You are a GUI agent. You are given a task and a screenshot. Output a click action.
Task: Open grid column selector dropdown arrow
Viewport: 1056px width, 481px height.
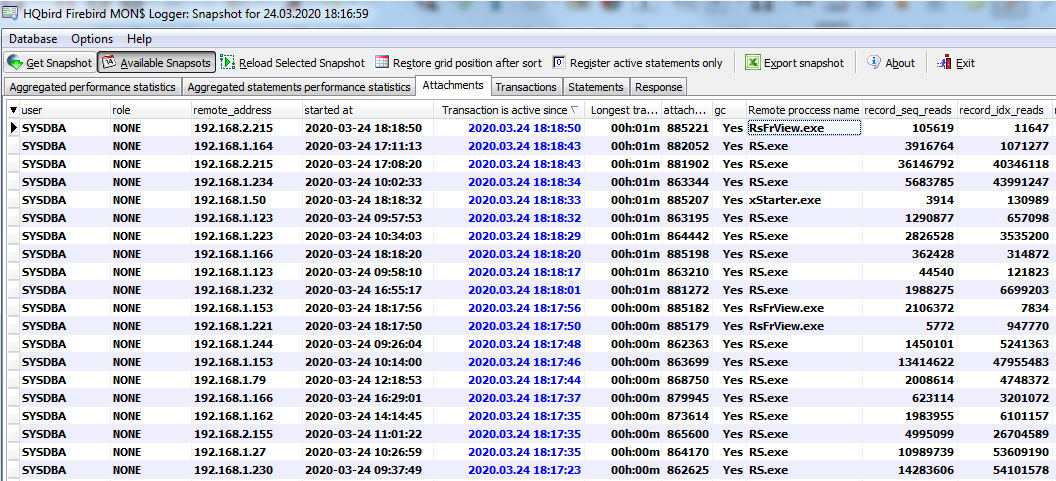coord(13,110)
